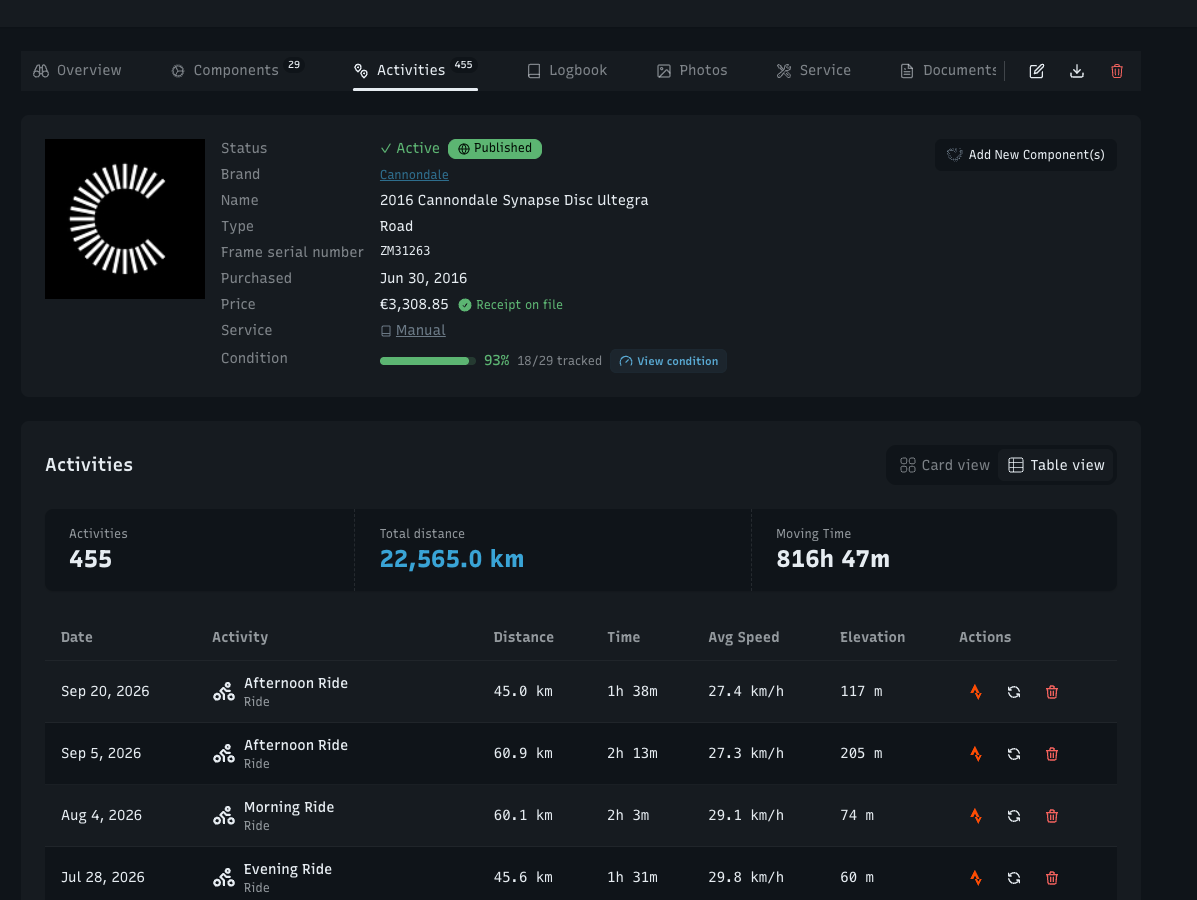This screenshot has height=900, width=1197.
Task: Delete the Sep 20 Afternoon Ride
Action: coord(1051,692)
